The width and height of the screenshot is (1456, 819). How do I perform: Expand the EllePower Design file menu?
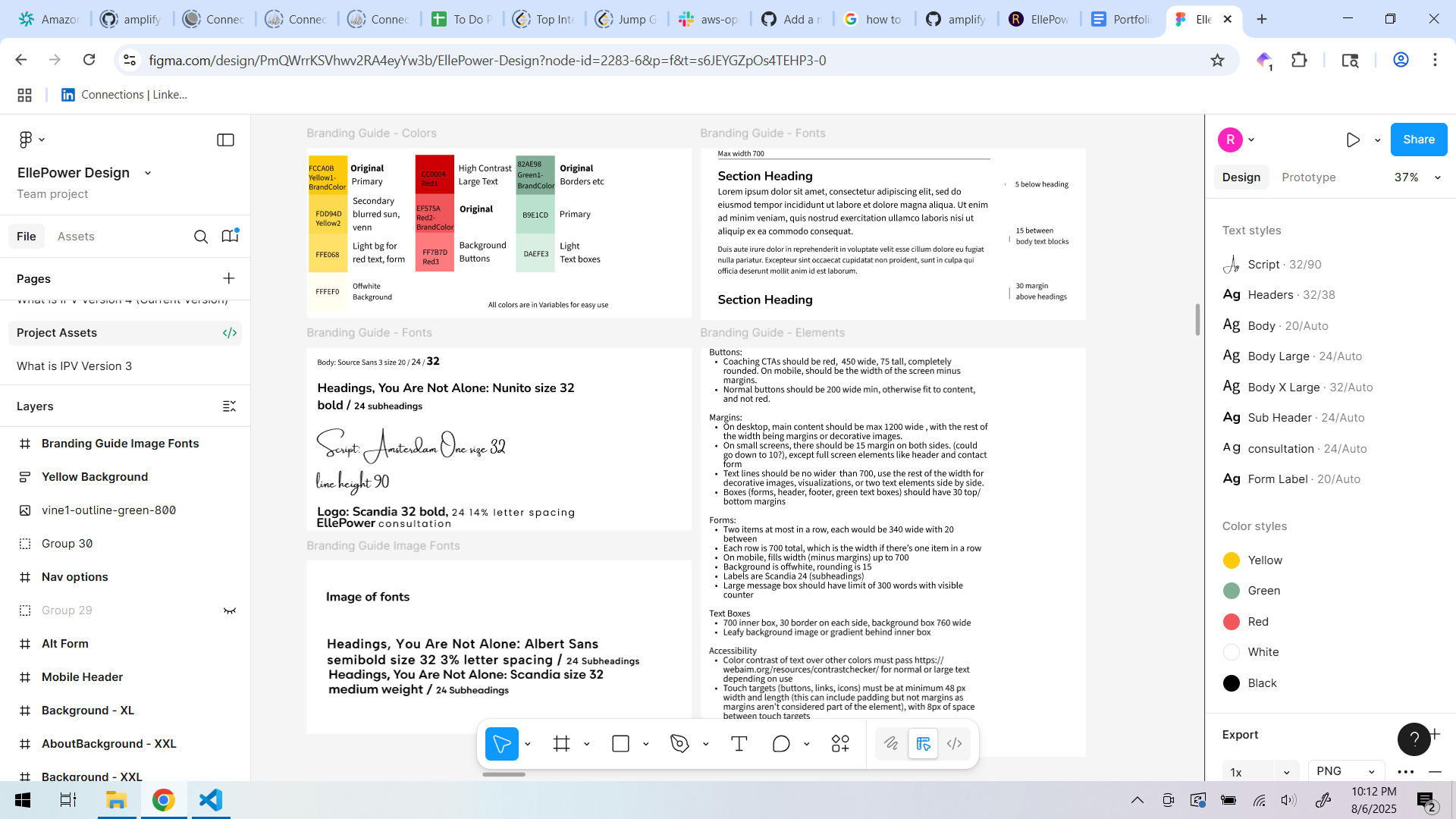pyautogui.click(x=147, y=172)
